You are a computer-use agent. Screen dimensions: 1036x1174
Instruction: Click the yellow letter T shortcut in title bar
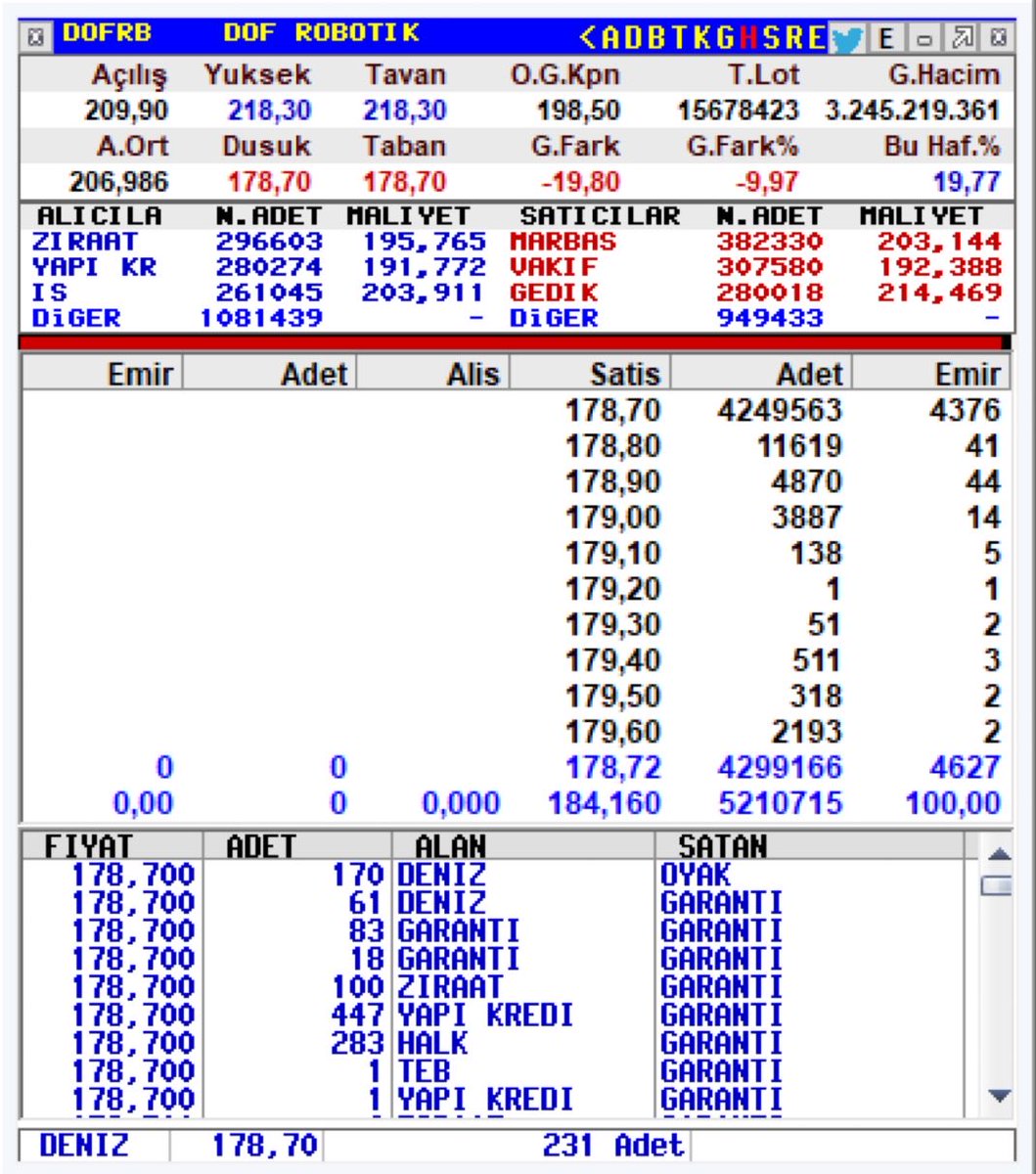680,37
